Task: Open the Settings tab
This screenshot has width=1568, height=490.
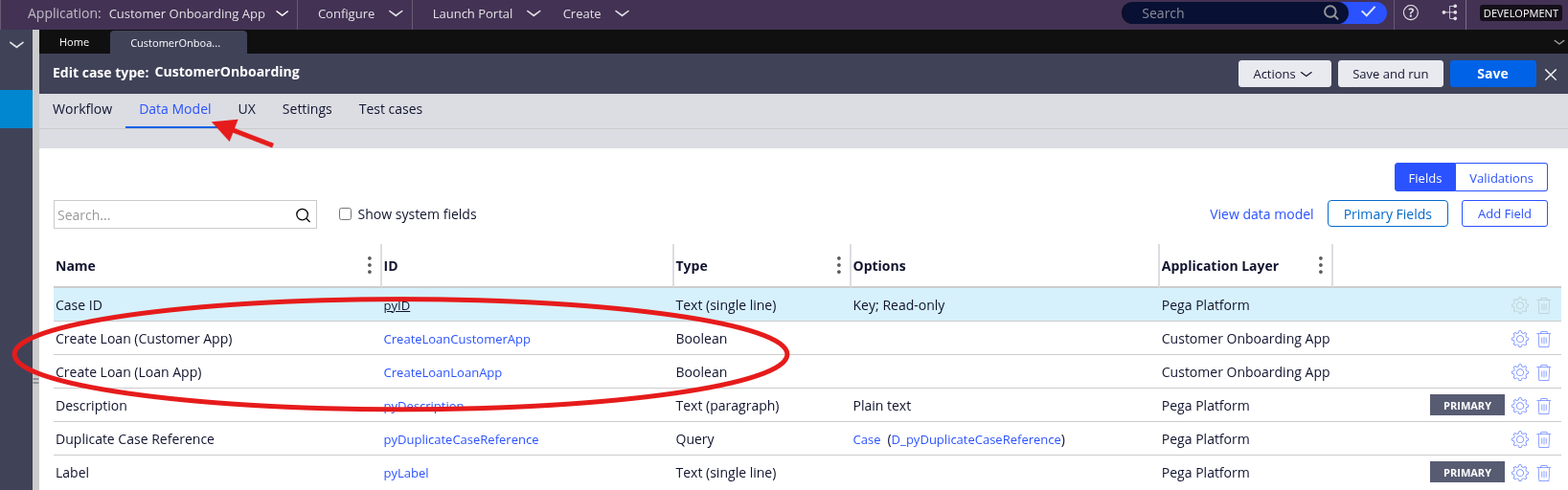Action: click(307, 109)
